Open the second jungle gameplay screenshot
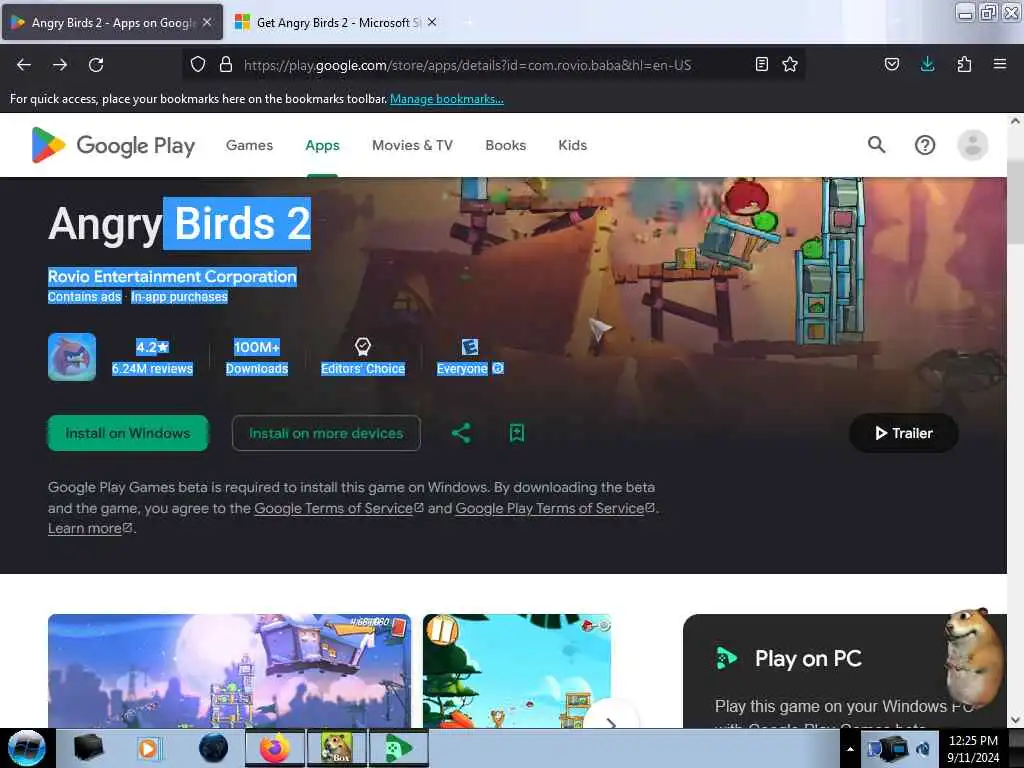The height and width of the screenshot is (768, 1024). [517, 671]
